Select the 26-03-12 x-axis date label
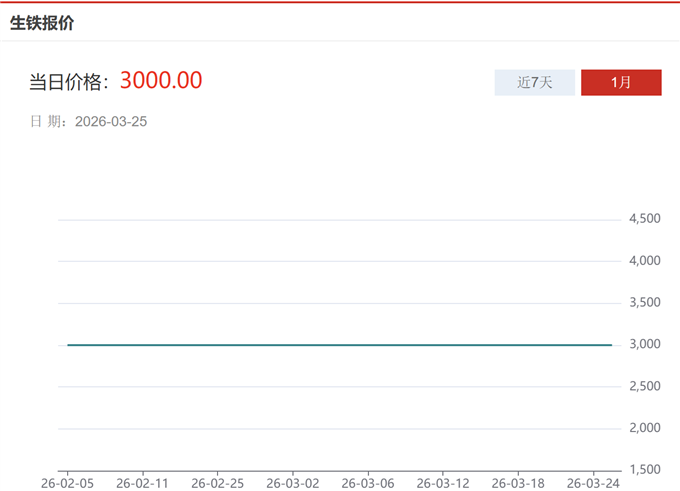Viewport: 680px width, 491px height. [443, 483]
